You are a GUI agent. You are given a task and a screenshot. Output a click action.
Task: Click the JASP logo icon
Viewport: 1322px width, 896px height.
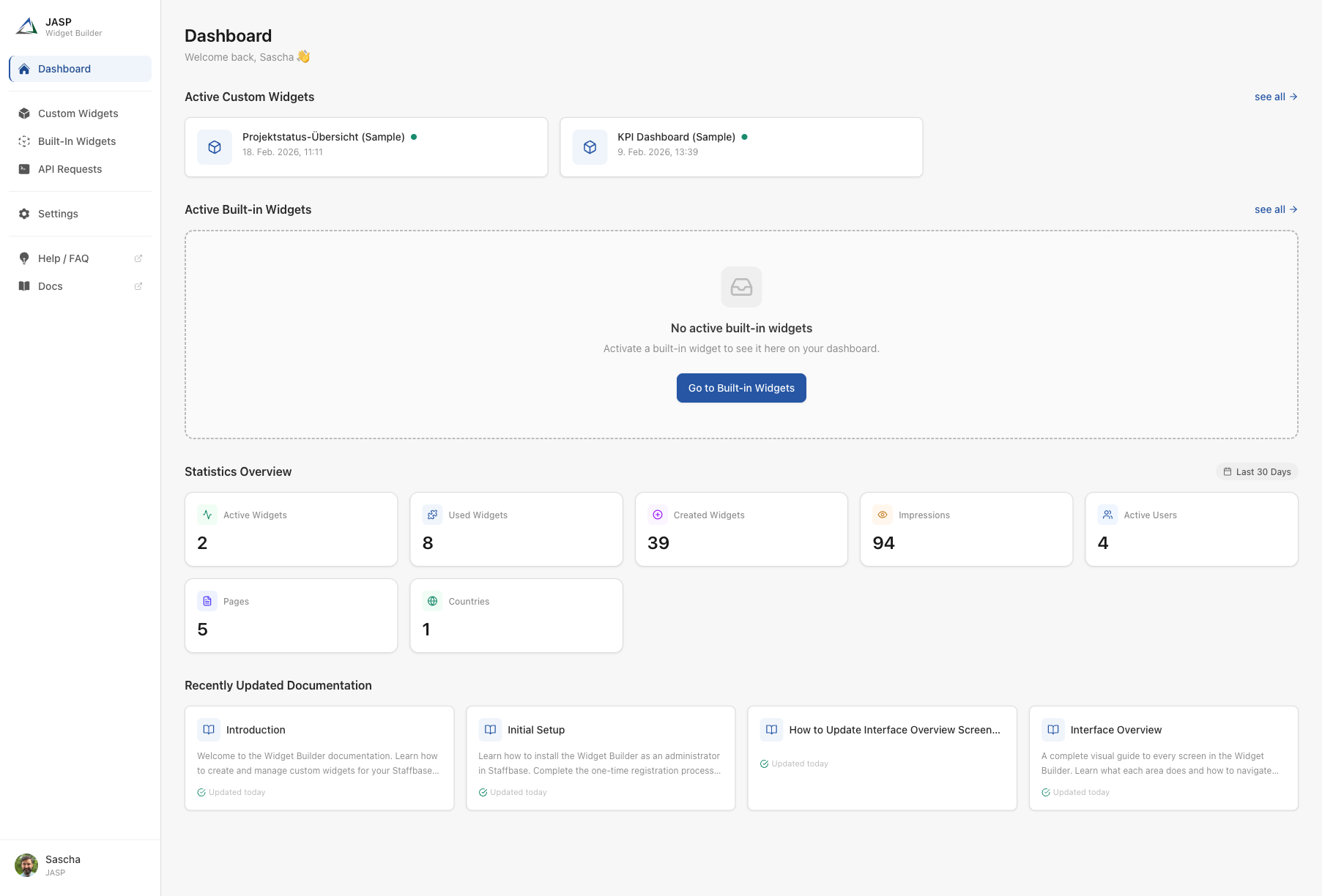tap(27, 27)
